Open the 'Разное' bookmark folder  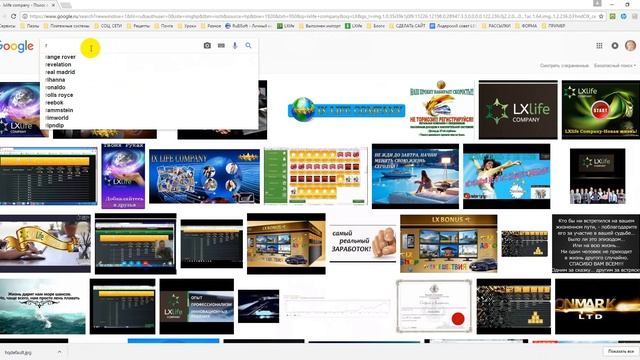(211, 26)
